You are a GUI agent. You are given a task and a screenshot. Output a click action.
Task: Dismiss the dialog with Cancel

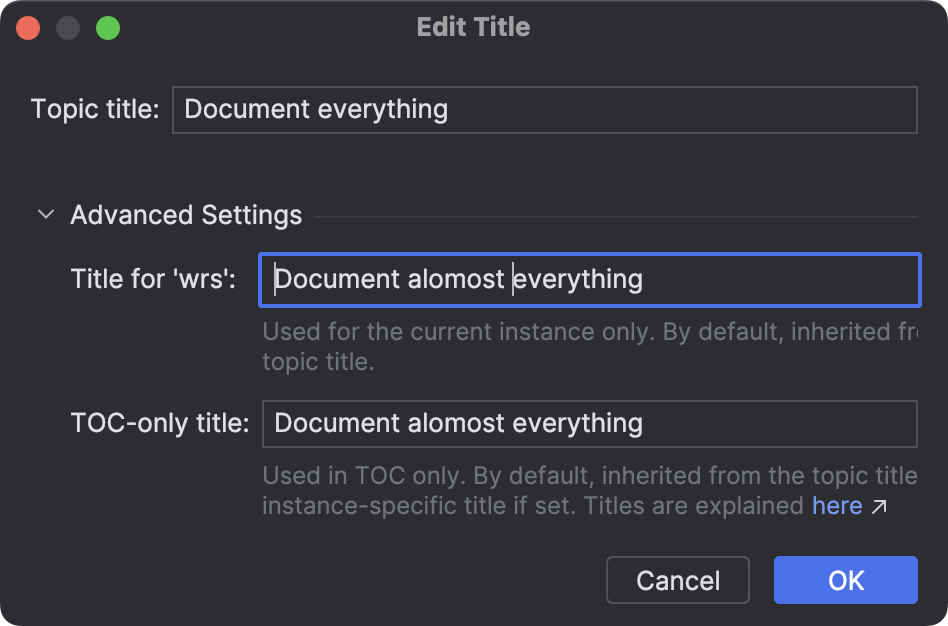pyautogui.click(x=677, y=580)
